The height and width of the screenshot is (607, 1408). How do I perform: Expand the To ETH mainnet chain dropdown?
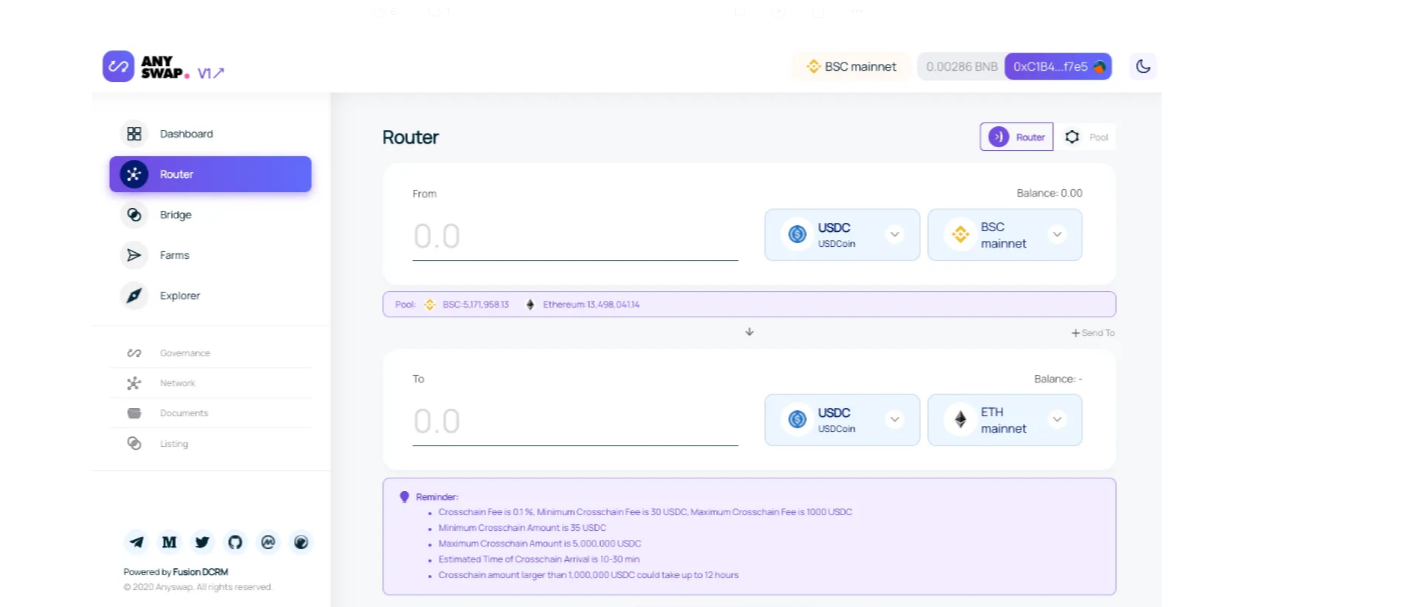1005,420
